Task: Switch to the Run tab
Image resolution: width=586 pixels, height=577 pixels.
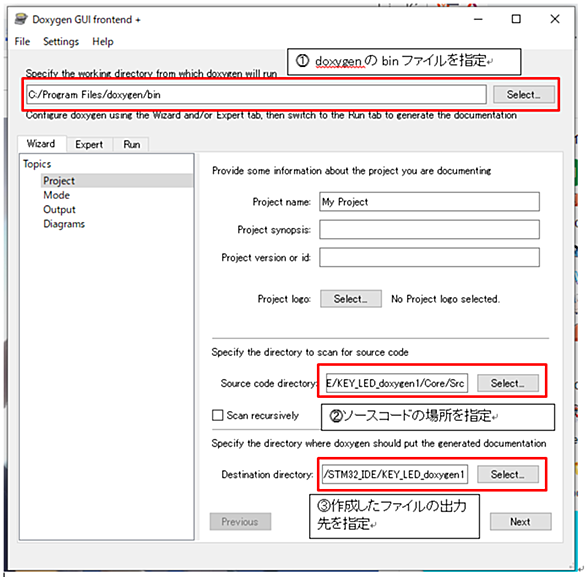Action: click(132, 144)
